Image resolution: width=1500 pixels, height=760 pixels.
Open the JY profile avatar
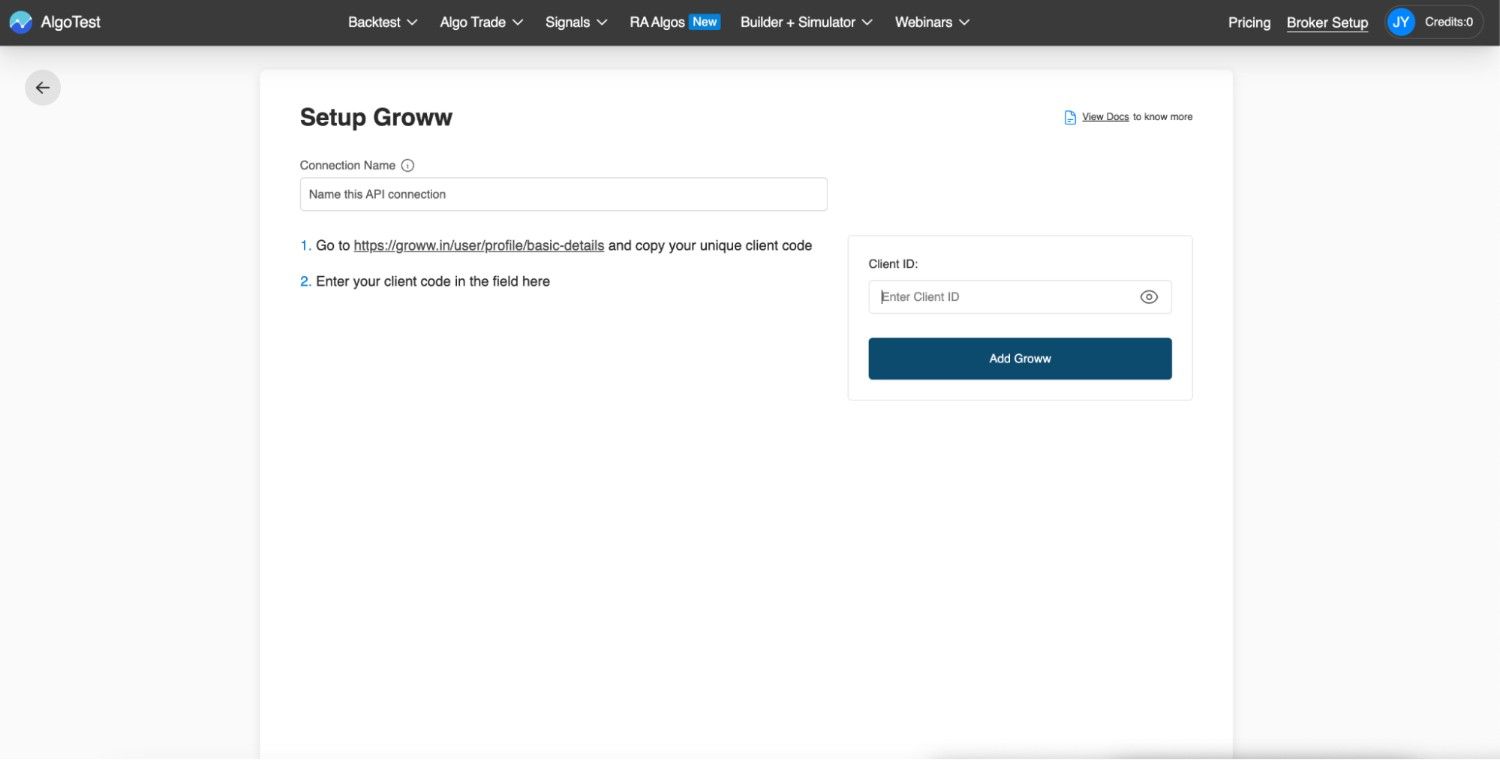1401,22
